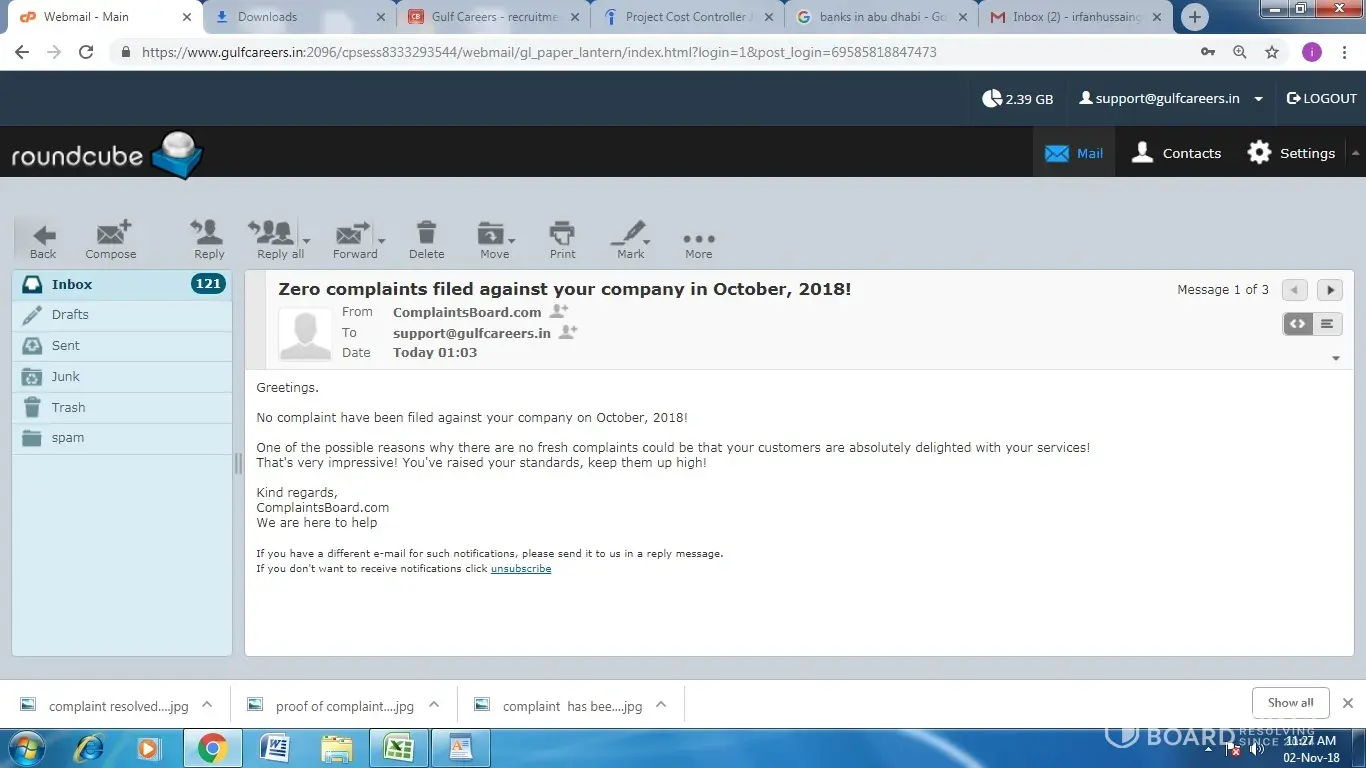Reply to the ComplaintsBoard message

[x=209, y=241]
